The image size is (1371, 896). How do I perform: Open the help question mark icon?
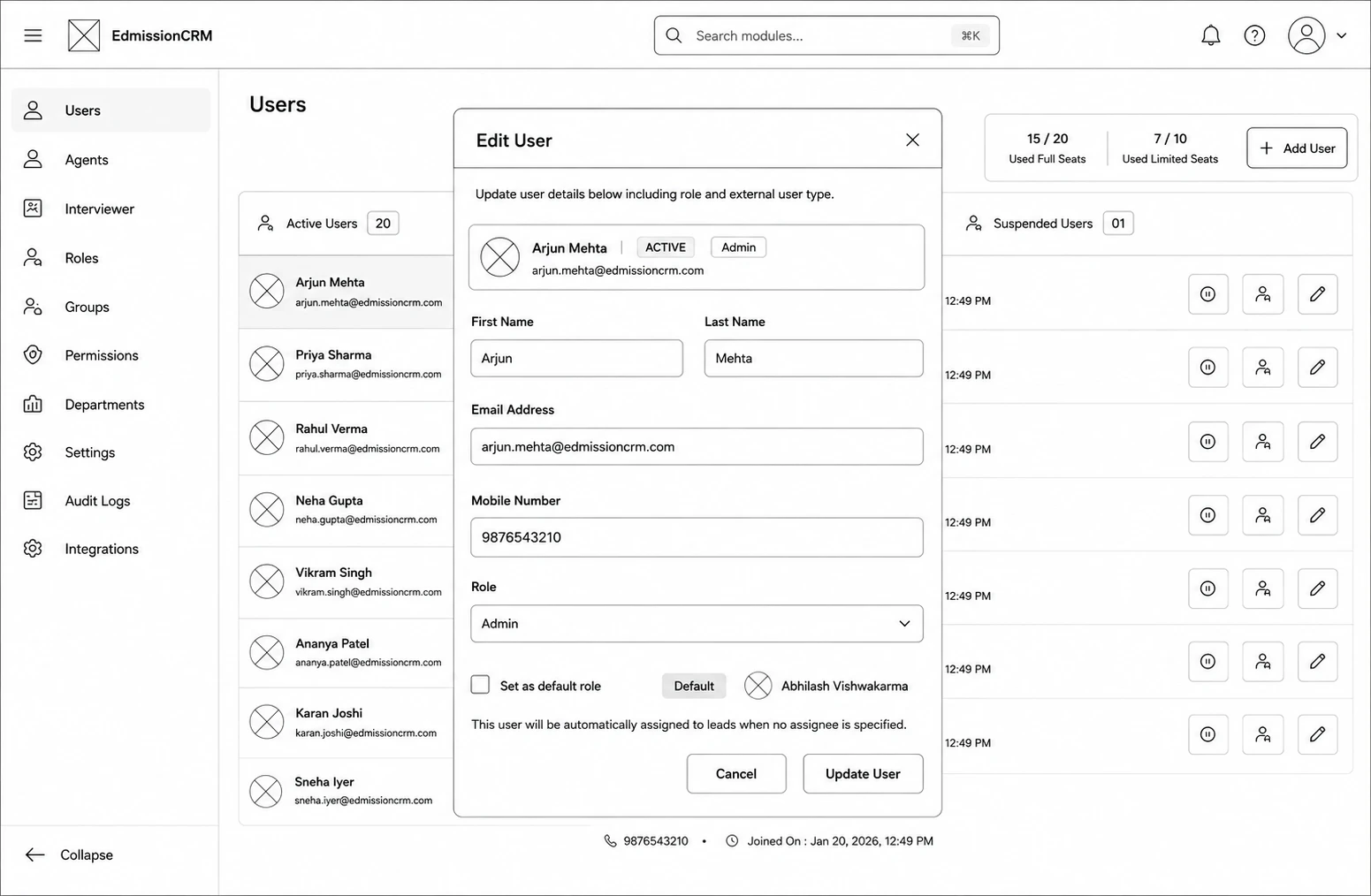(1254, 35)
